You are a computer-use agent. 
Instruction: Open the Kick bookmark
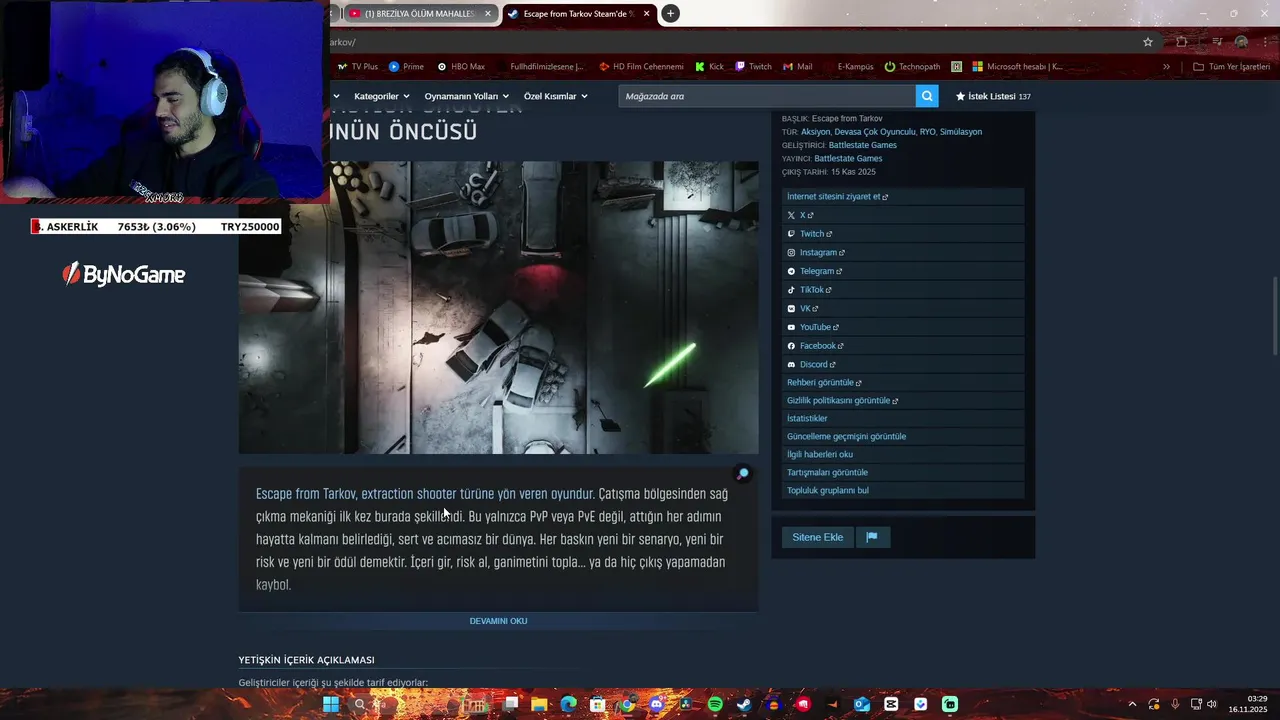click(x=709, y=67)
